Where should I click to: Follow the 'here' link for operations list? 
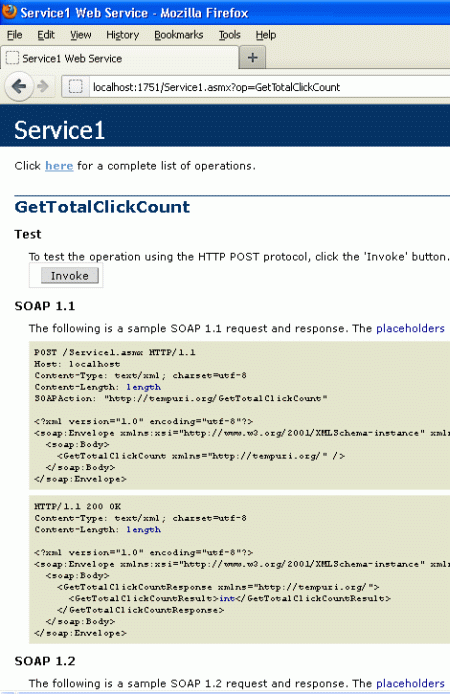[59, 166]
